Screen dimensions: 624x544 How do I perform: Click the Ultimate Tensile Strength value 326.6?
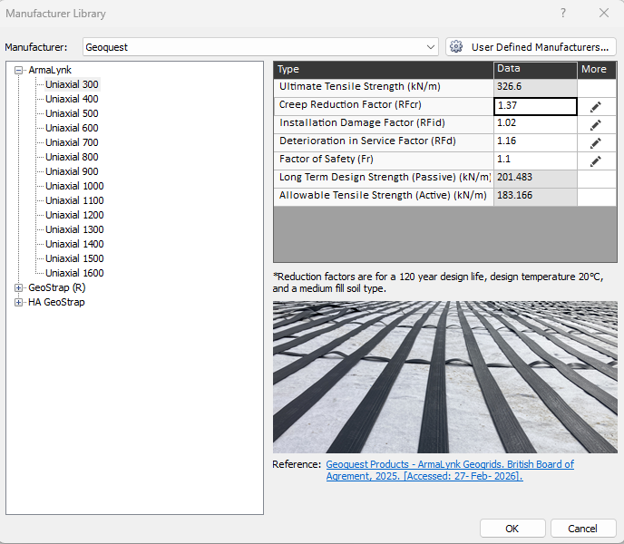(x=535, y=88)
